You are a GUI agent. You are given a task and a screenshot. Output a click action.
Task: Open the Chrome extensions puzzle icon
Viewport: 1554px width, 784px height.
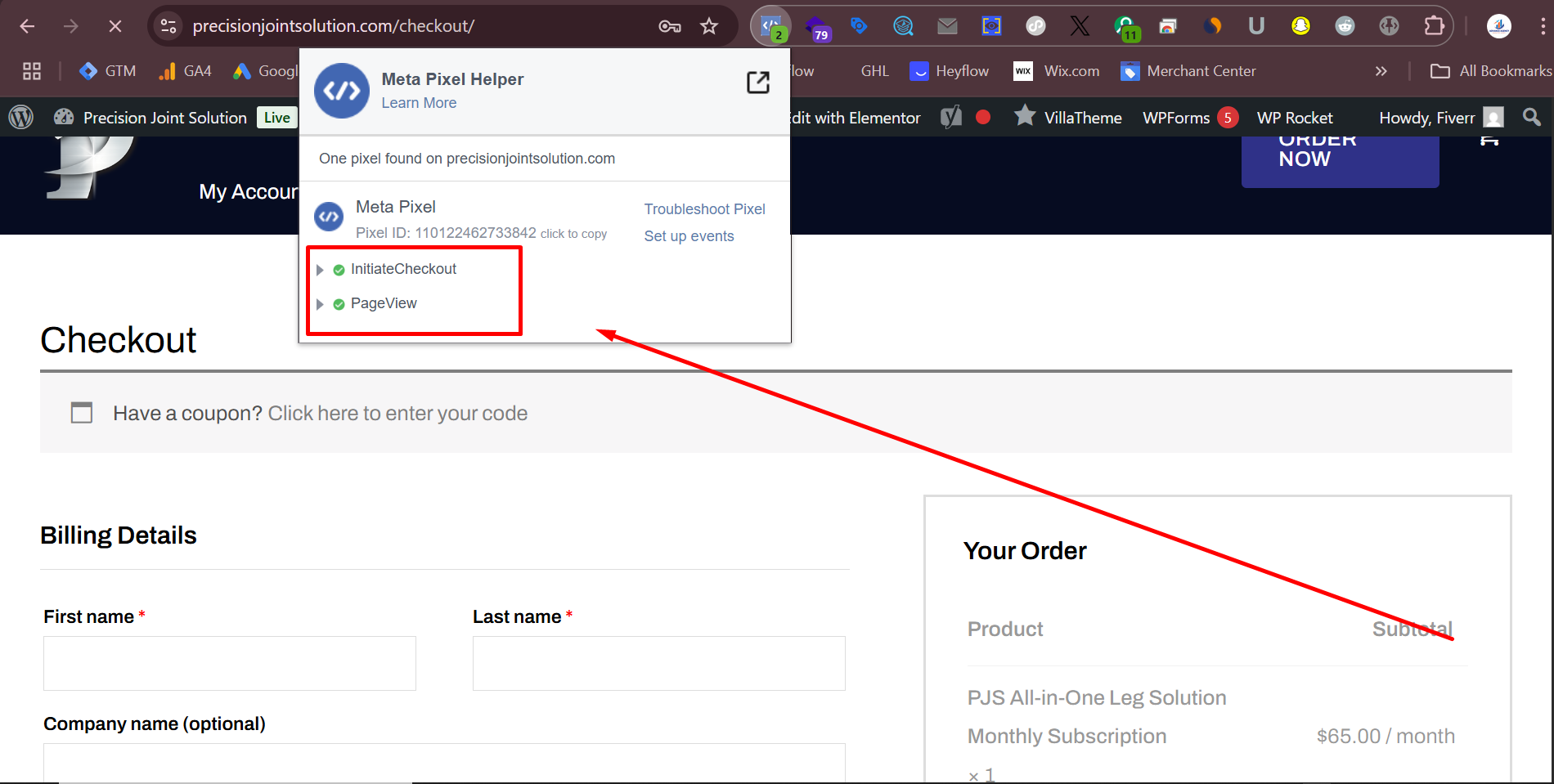click(1434, 26)
